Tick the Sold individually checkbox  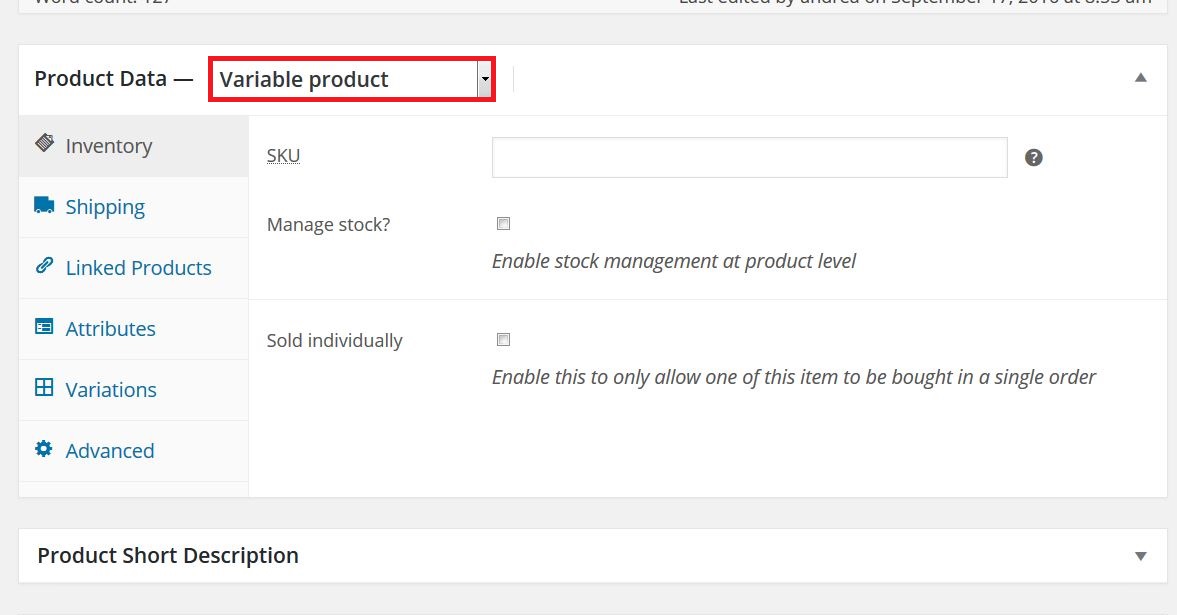click(x=504, y=339)
